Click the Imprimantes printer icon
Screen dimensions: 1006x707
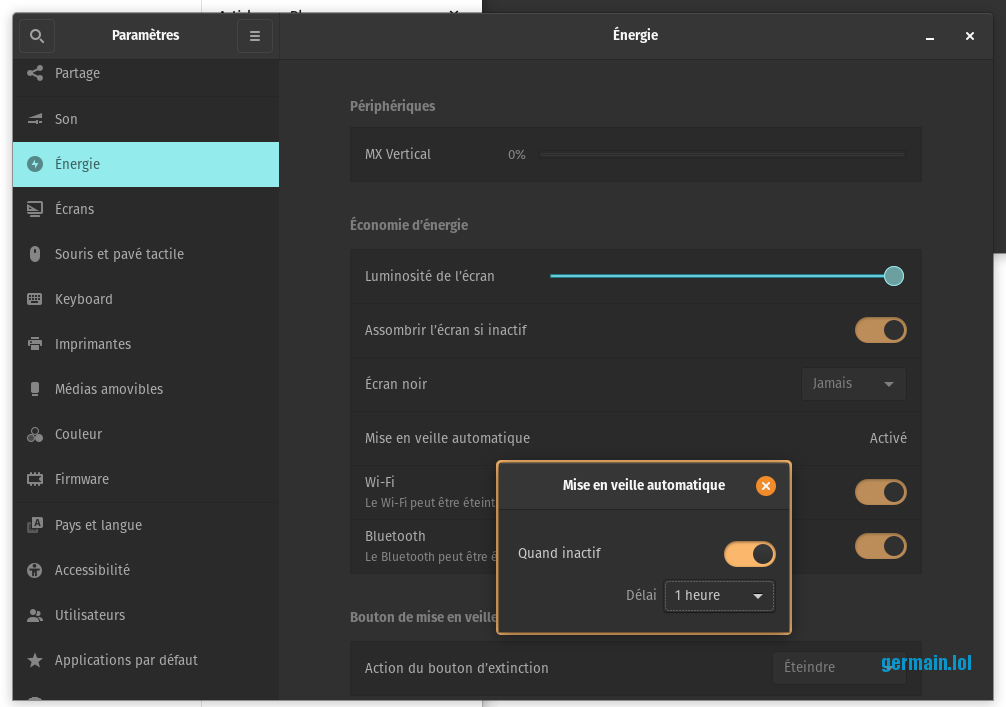pyautogui.click(x=35, y=344)
